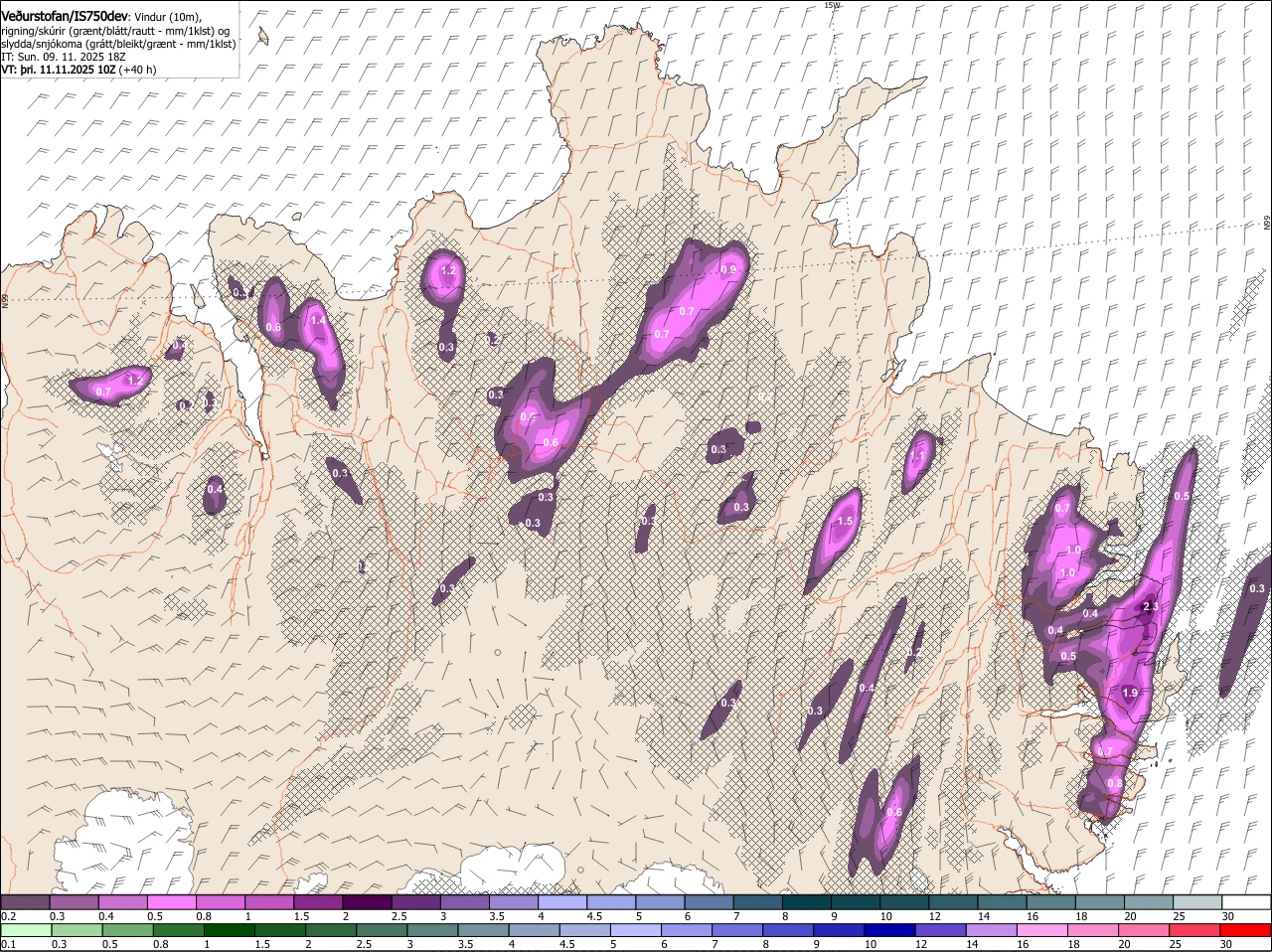Select upper legend swatch between 2 and 2.5
1272x952 pixels.
368,902
